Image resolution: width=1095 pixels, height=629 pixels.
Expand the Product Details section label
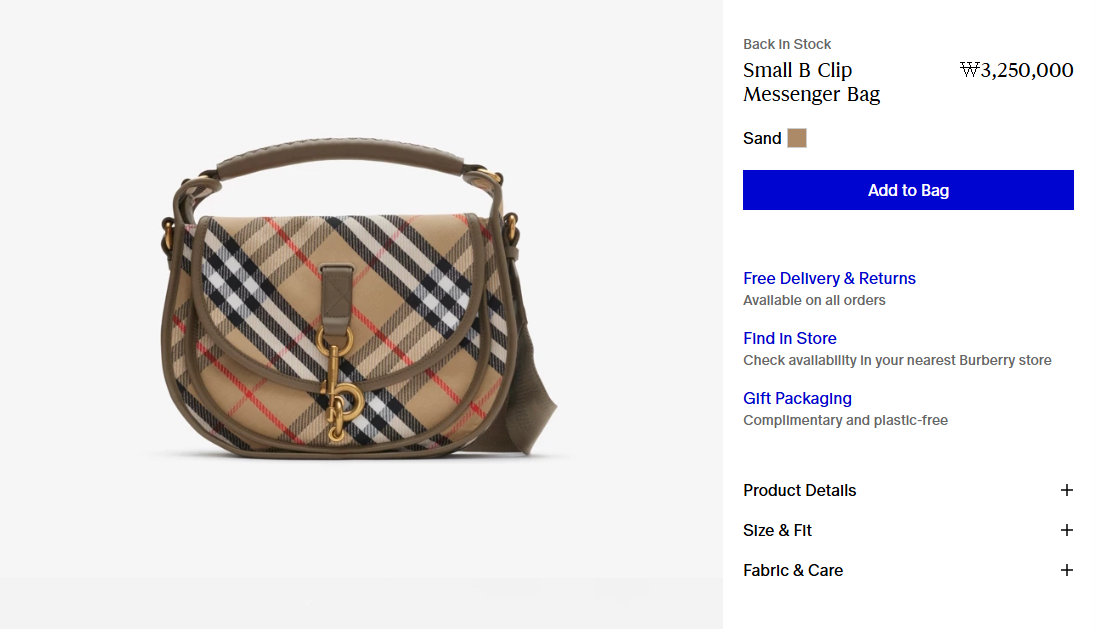[x=799, y=490]
